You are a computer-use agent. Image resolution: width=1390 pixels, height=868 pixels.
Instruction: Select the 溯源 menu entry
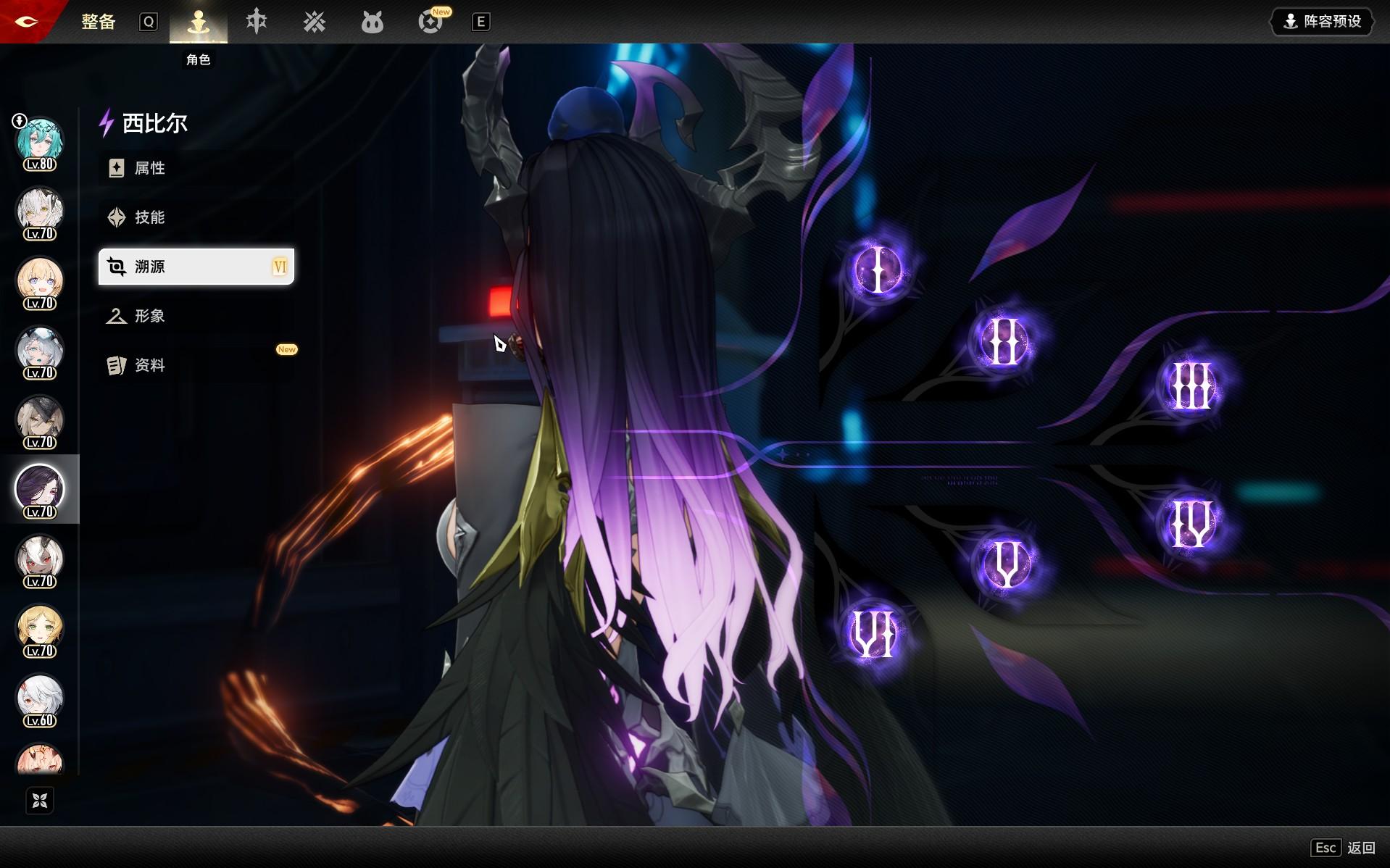(196, 267)
